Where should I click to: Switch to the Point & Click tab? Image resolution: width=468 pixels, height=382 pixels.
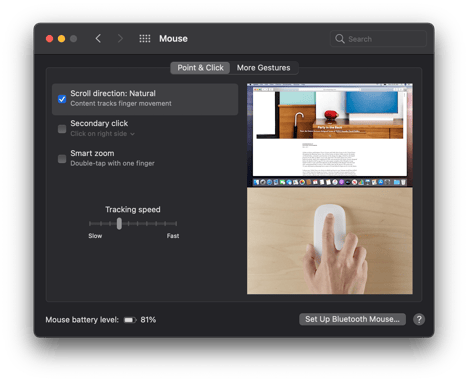200,68
